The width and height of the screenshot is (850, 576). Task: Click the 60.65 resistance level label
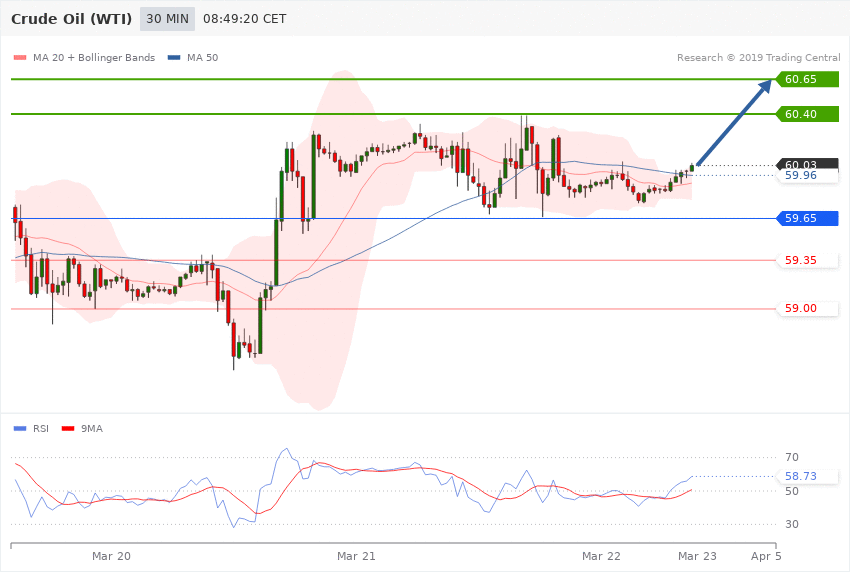[x=808, y=79]
